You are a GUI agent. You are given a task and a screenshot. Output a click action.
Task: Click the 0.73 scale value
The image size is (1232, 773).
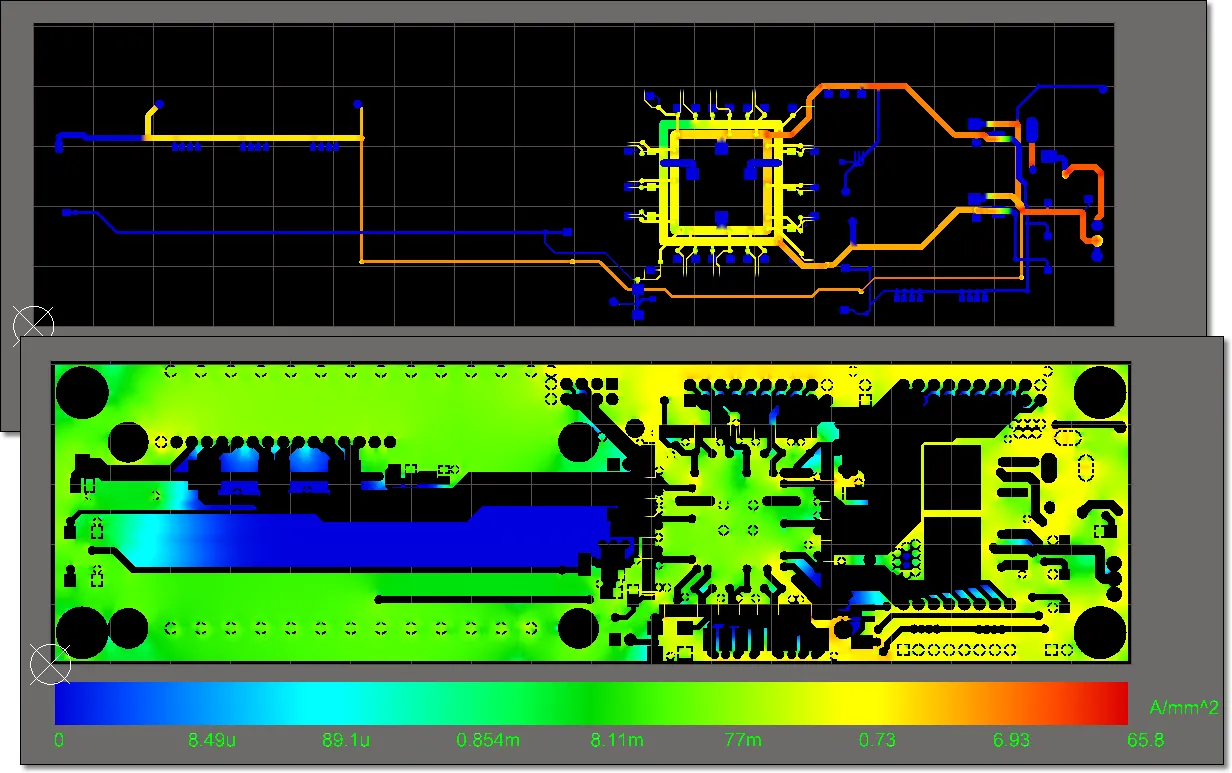877,741
